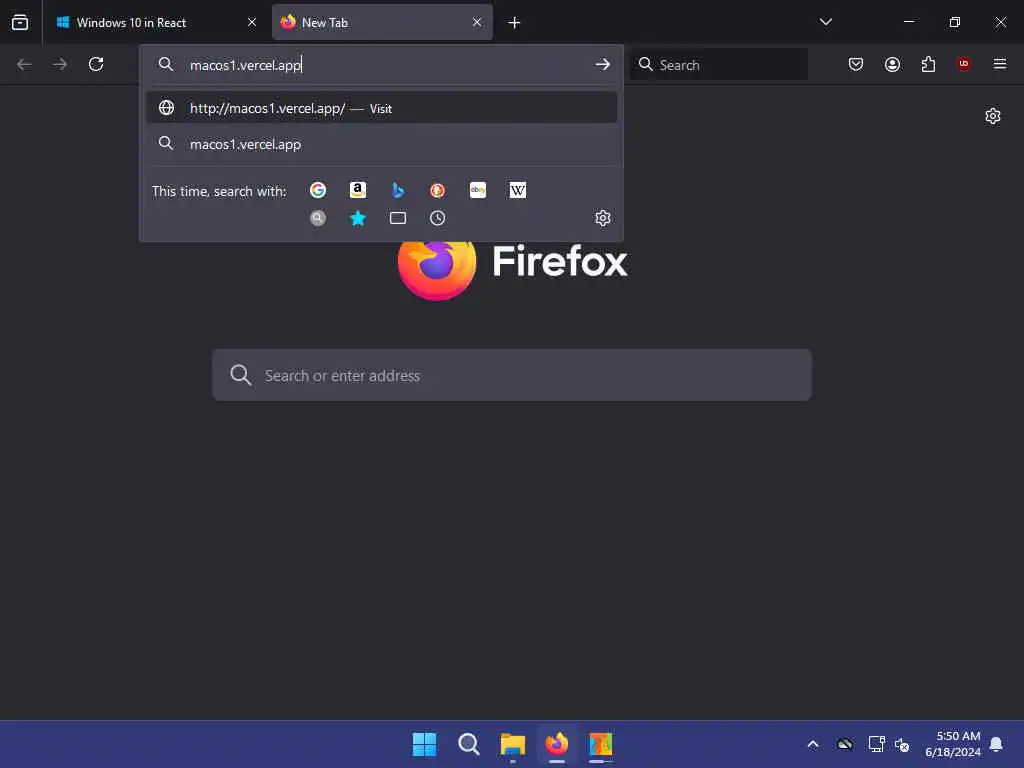Open notifications bell in tray

tap(997, 744)
